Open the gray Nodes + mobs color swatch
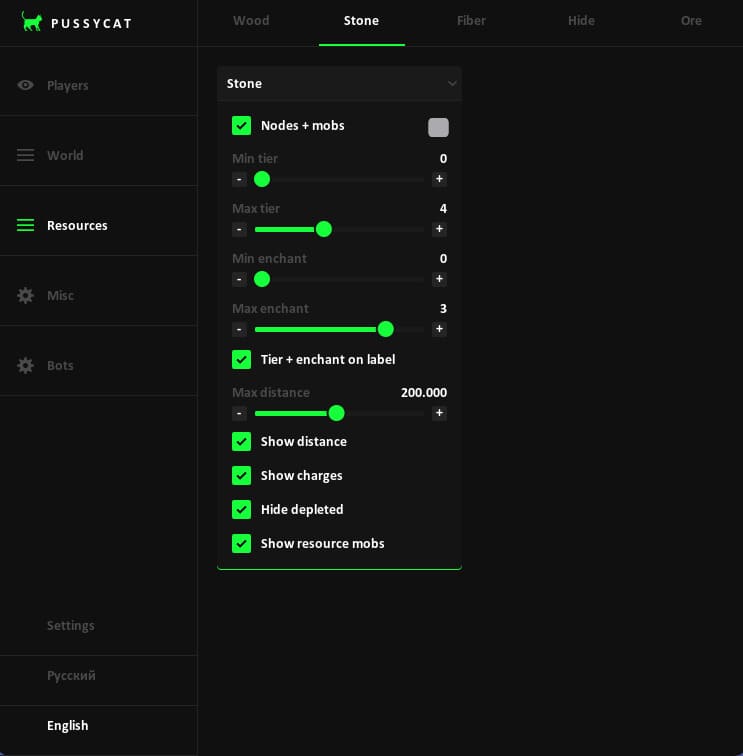The width and height of the screenshot is (743, 756). click(438, 127)
